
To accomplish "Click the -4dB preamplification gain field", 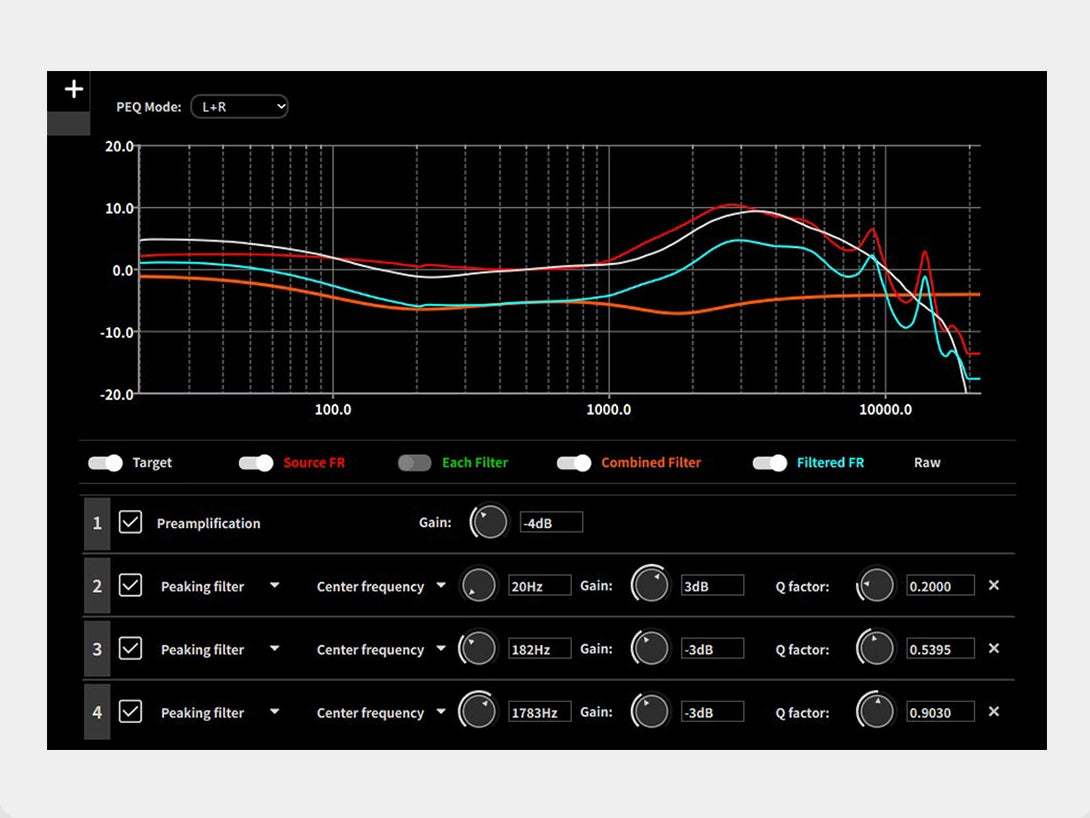I will point(550,523).
